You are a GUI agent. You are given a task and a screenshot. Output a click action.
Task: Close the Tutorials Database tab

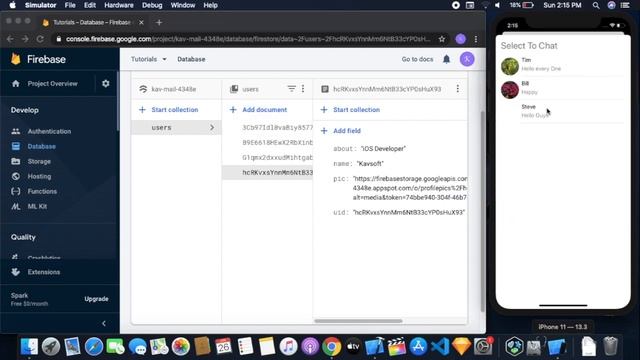pyautogui.click(x=141, y=22)
